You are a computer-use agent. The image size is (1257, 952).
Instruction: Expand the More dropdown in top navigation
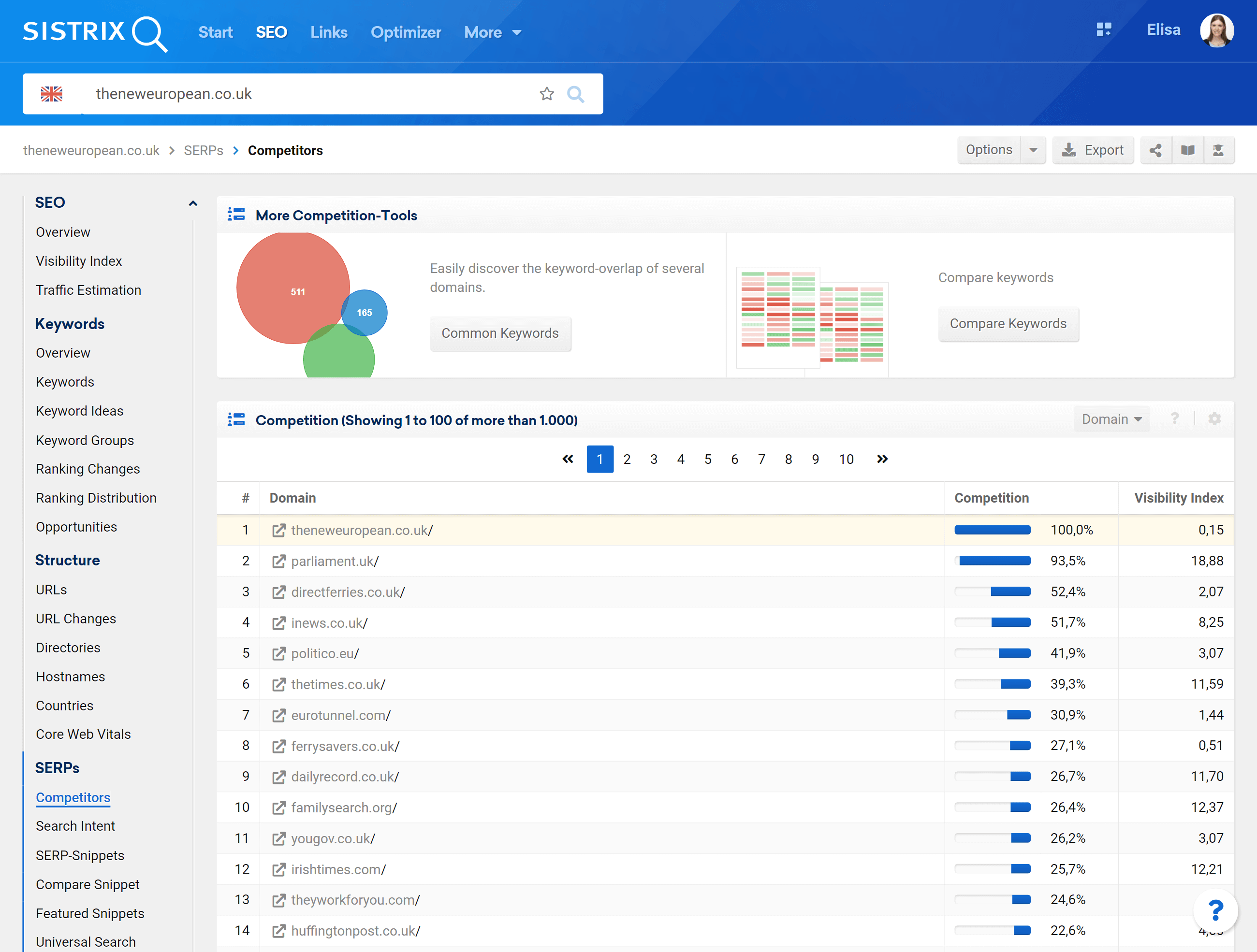pos(493,32)
